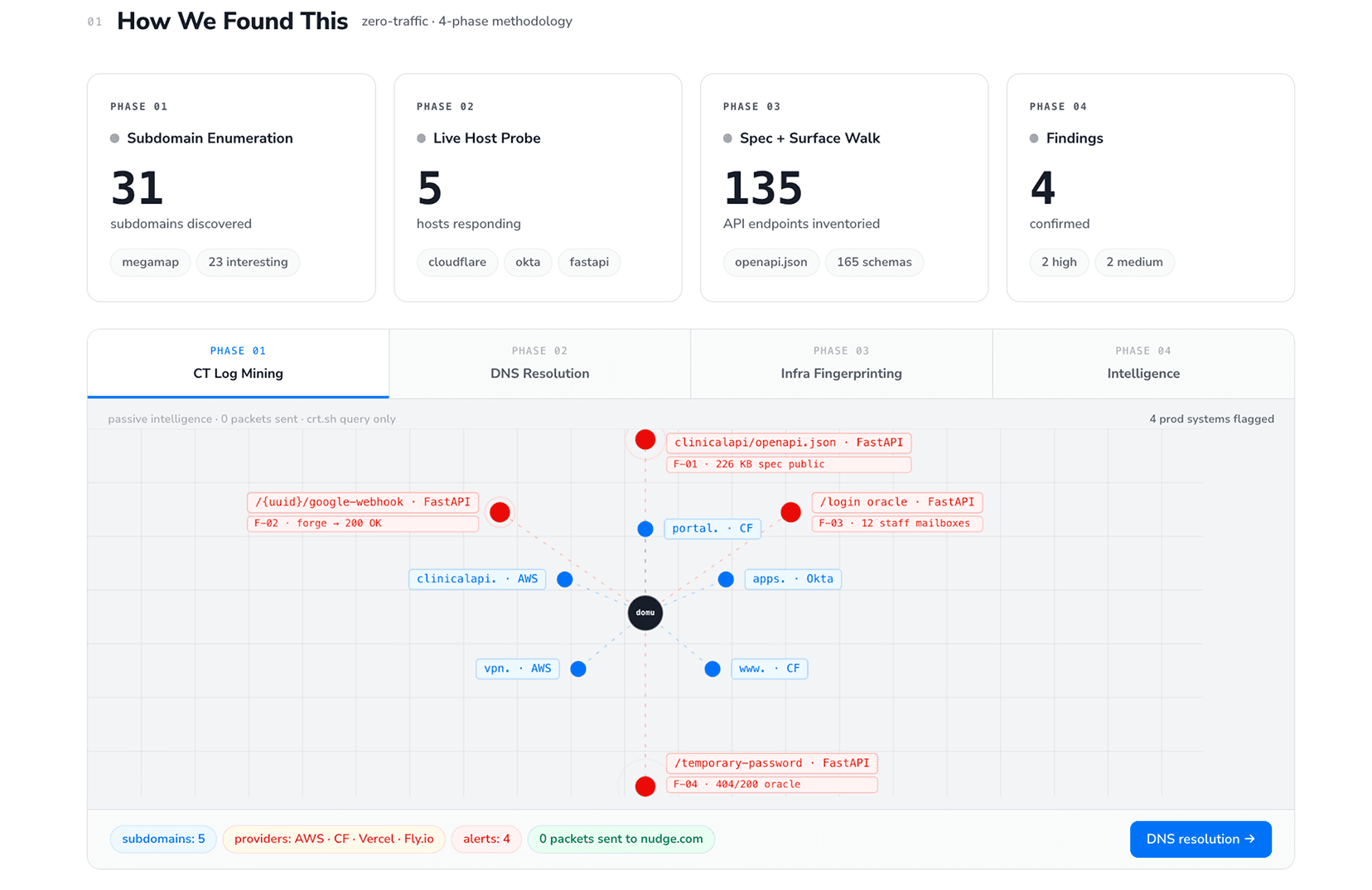Select the red node beside /login oracle
The height and width of the screenshot is (890, 1372).
[790, 512]
